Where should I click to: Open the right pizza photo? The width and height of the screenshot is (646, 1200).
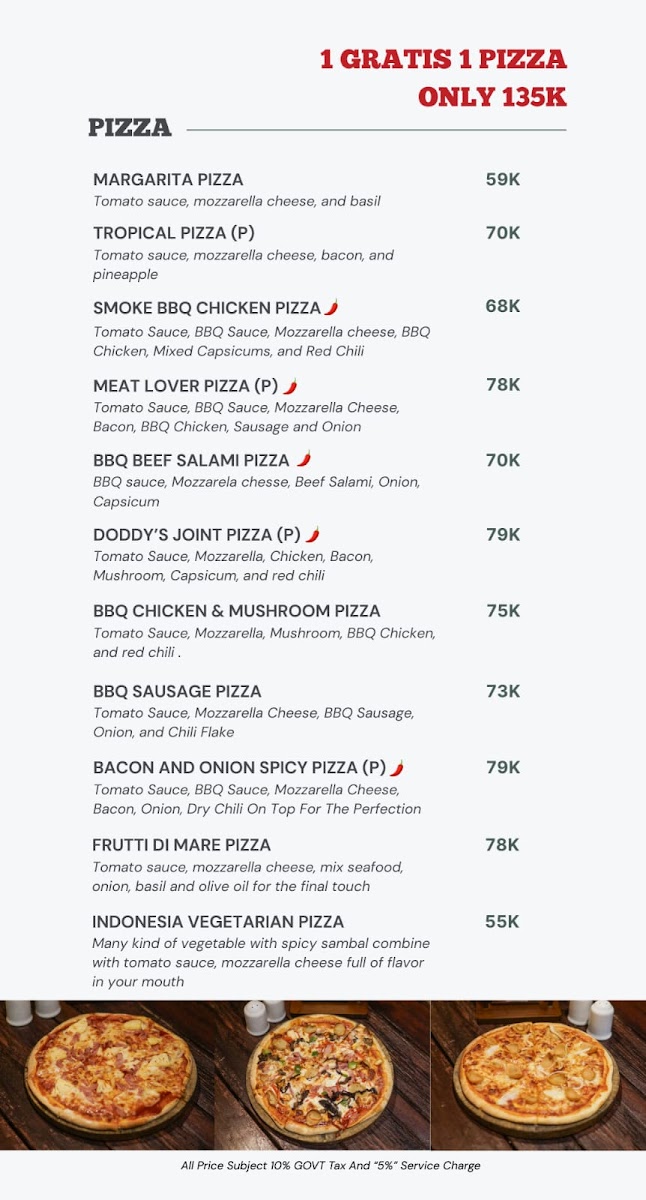[x=538, y=1075]
